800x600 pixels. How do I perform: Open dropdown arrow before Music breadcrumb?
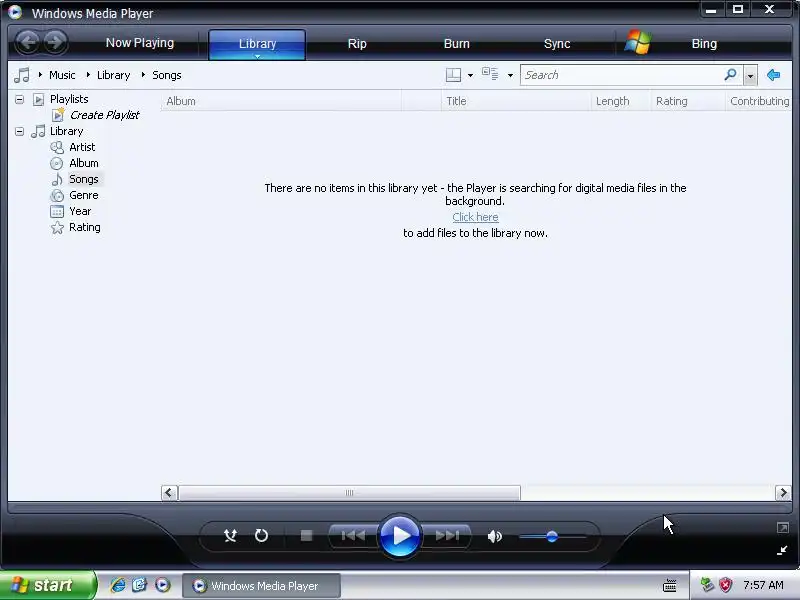40,75
